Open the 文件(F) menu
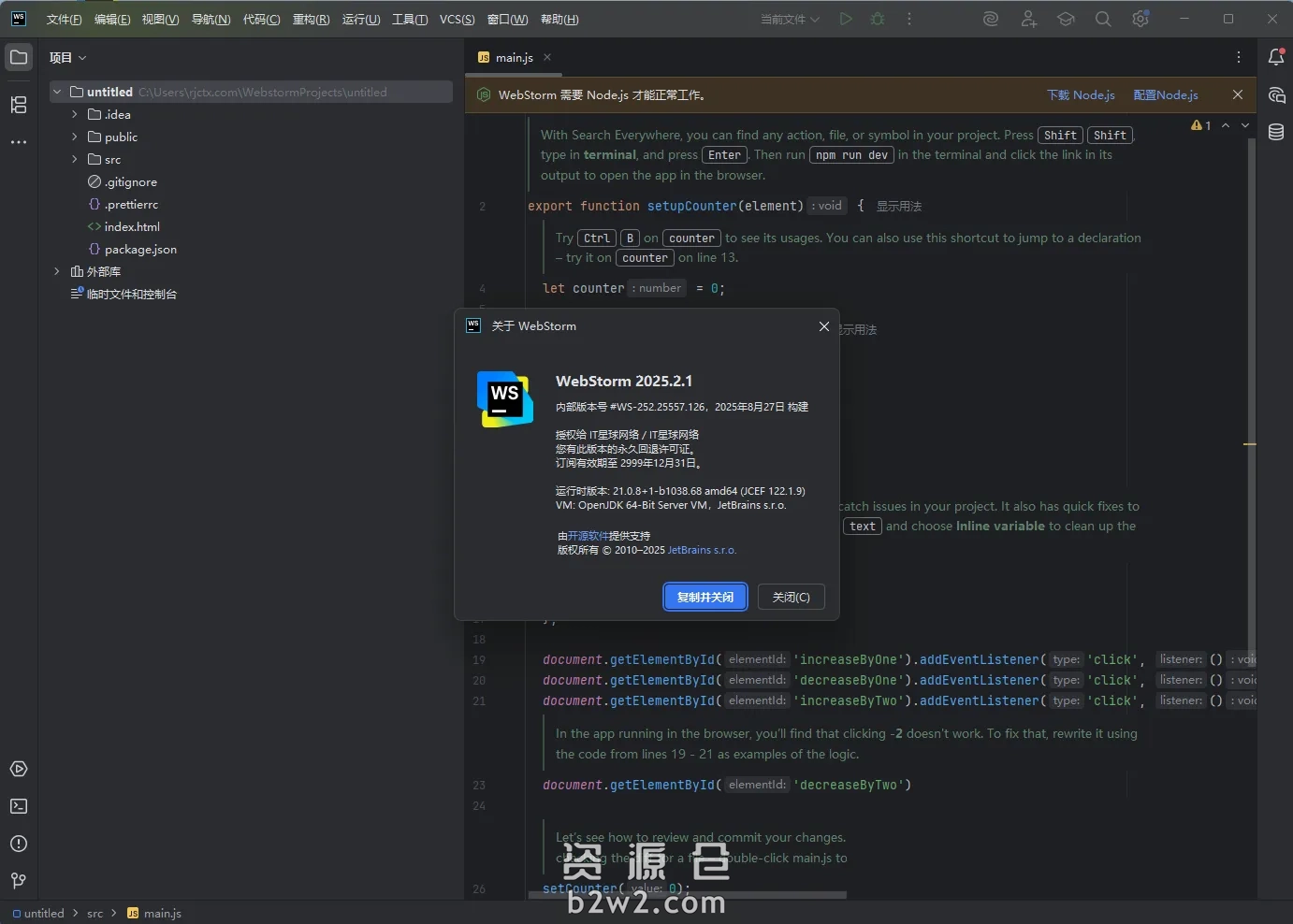This screenshot has height=924, width=1293. coord(64,19)
